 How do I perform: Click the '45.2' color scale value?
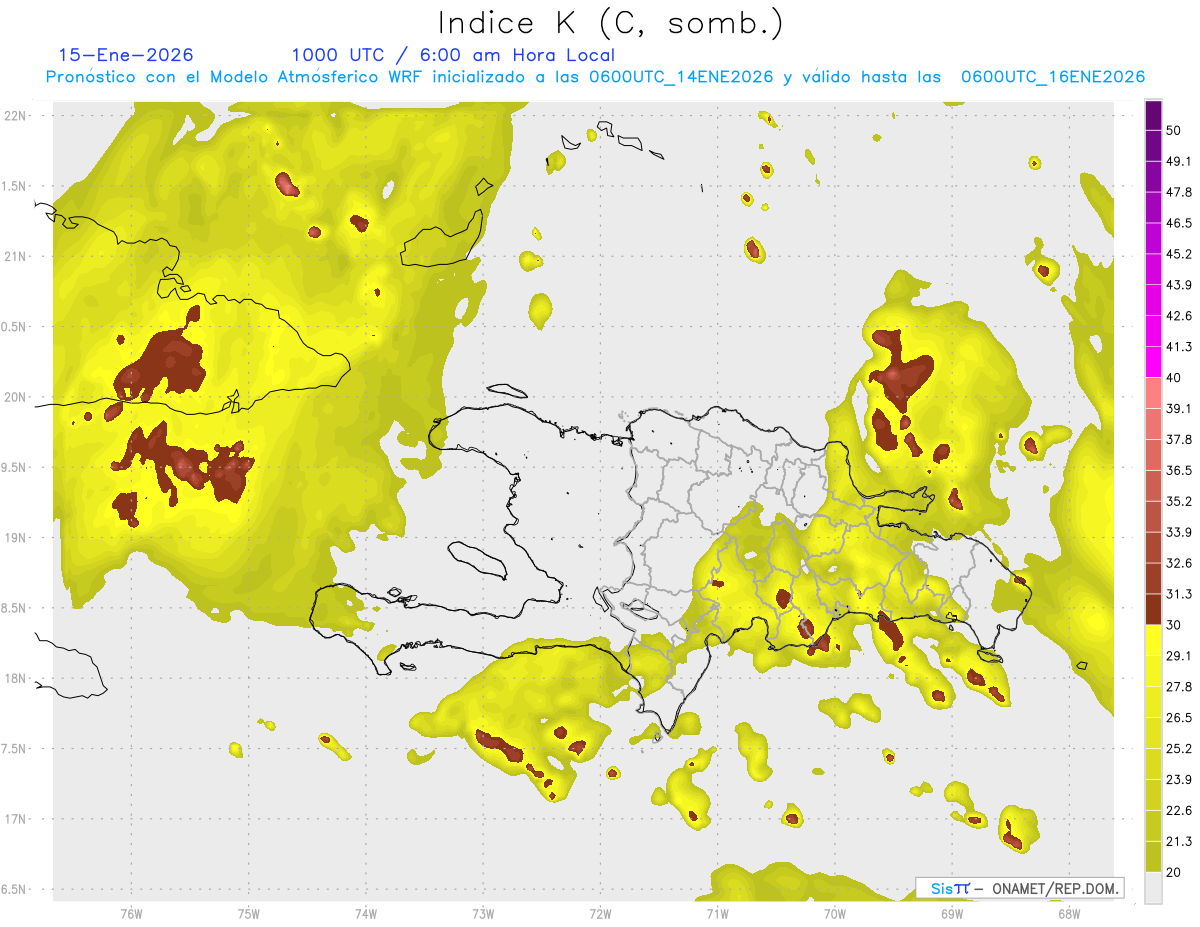pyautogui.click(x=1178, y=254)
